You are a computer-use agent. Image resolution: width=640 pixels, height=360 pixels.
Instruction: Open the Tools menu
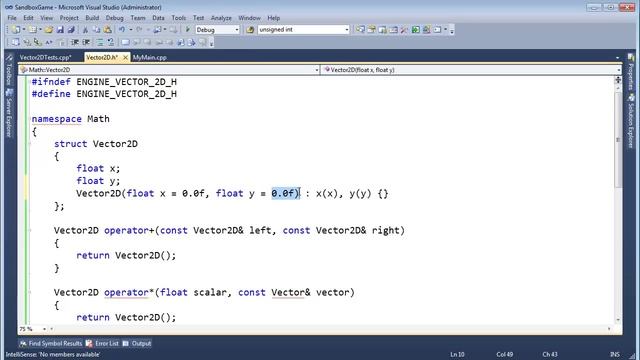[x=178, y=18]
